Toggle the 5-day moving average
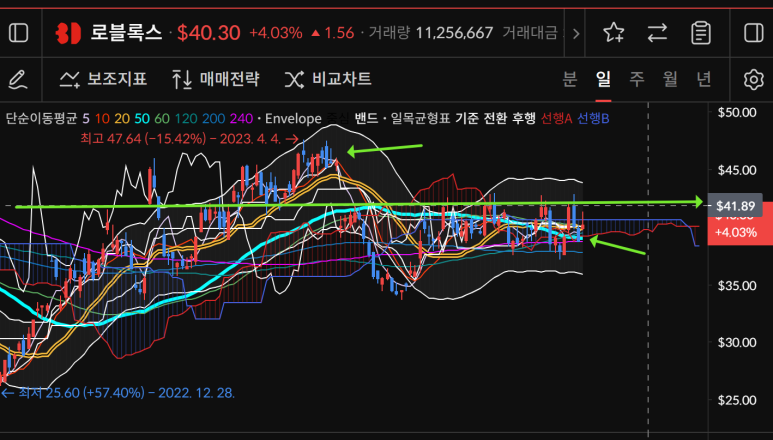The height and width of the screenshot is (440, 773). (86, 118)
